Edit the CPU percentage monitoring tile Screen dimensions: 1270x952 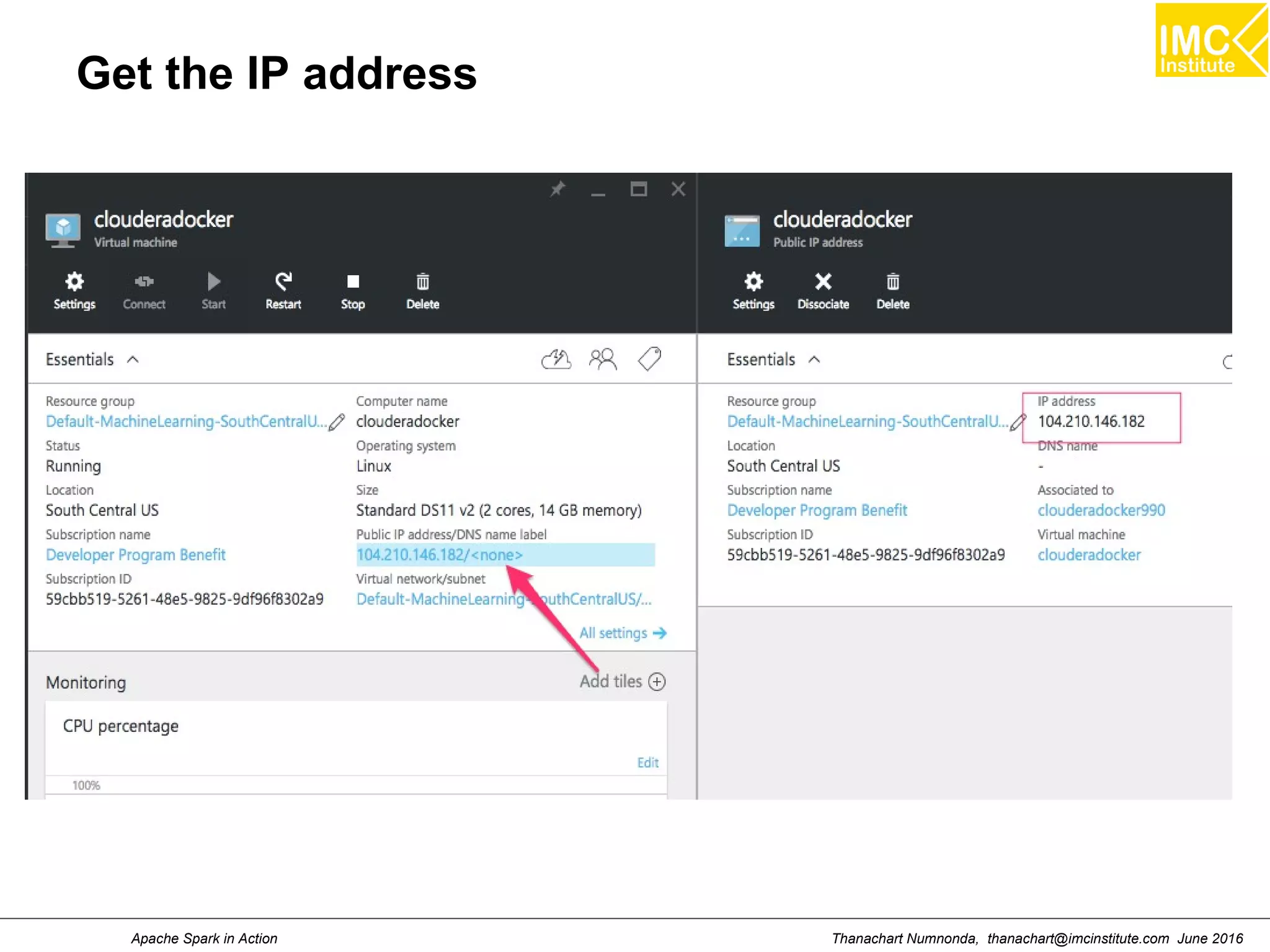[x=647, y=762]
